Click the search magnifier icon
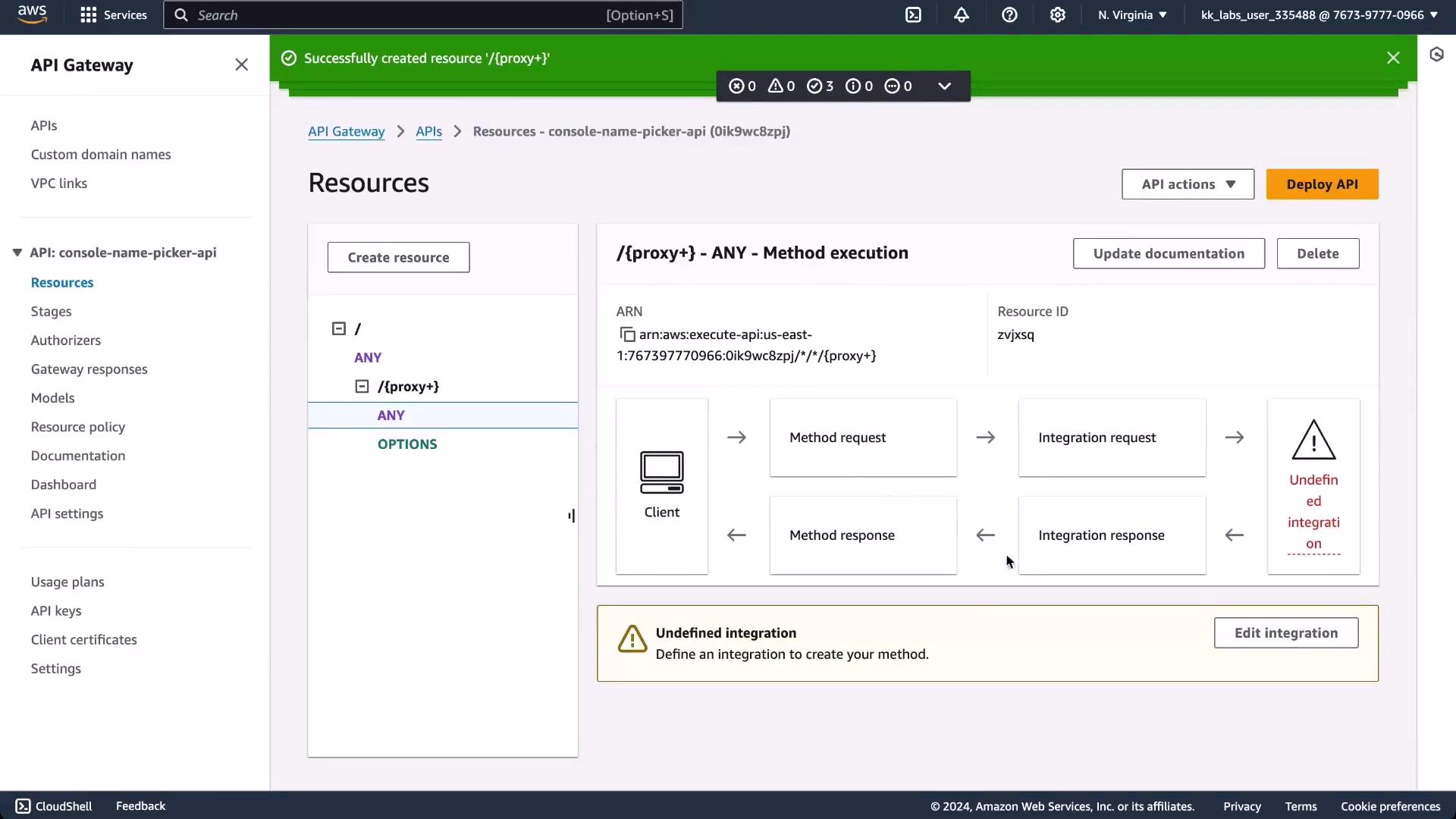This screenshot has height=819, width=1456. coord(181,15)
